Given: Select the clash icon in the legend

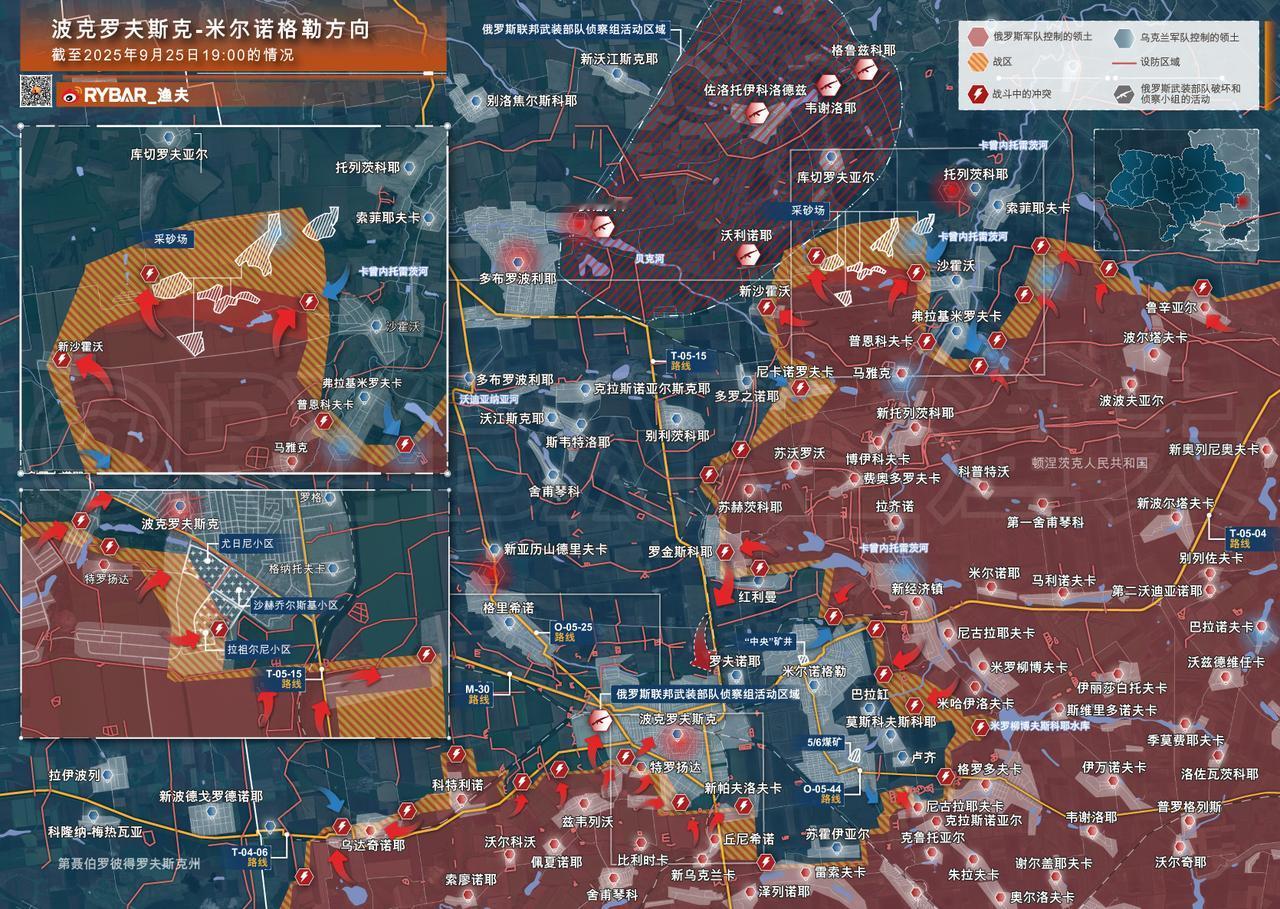Looking at the screenshot, I should pos(977,95).
